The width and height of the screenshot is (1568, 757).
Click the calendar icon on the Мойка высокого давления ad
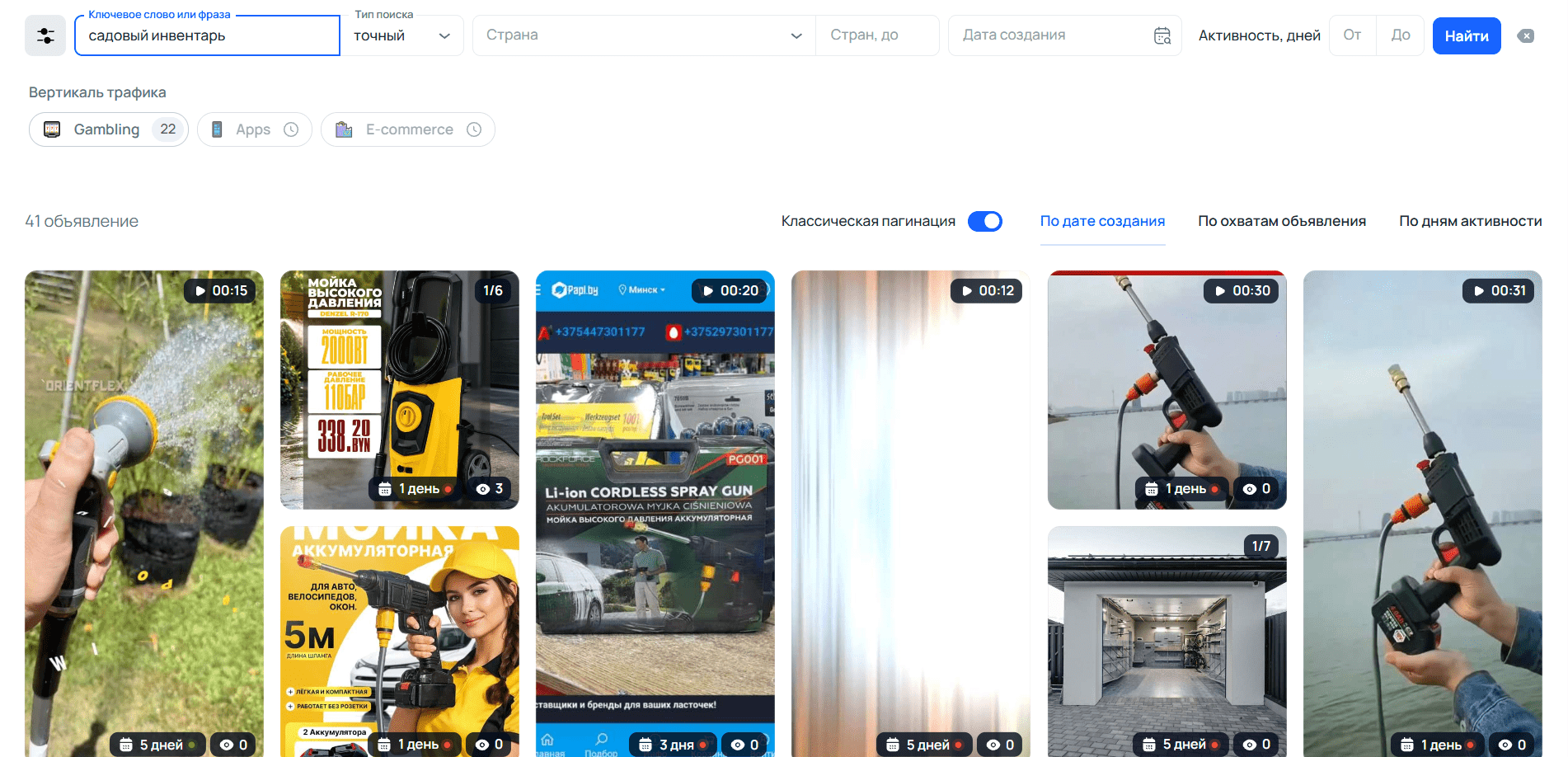tap(385, 489)
